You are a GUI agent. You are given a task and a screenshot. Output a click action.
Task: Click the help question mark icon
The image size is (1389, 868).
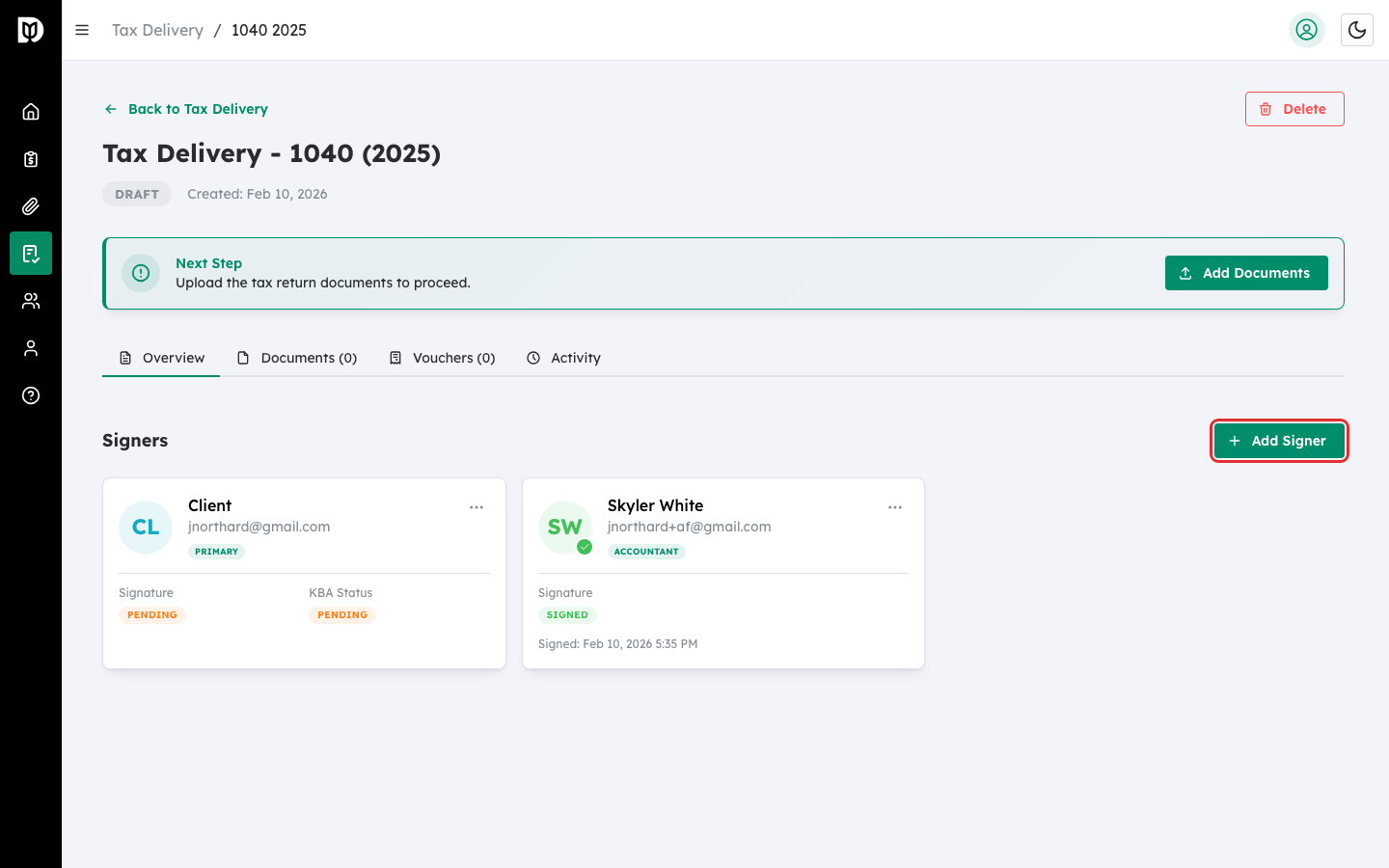pyautogui.click(x=30, y=395)
